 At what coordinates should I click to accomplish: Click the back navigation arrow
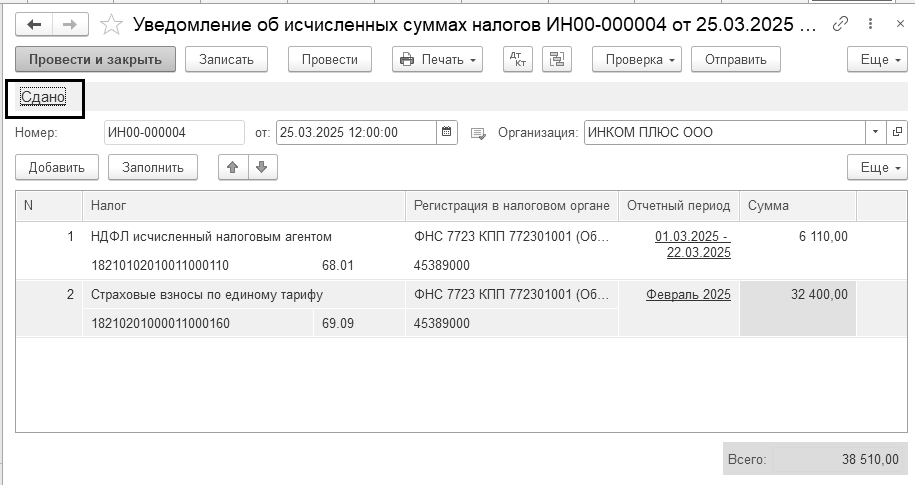point(34,25)
